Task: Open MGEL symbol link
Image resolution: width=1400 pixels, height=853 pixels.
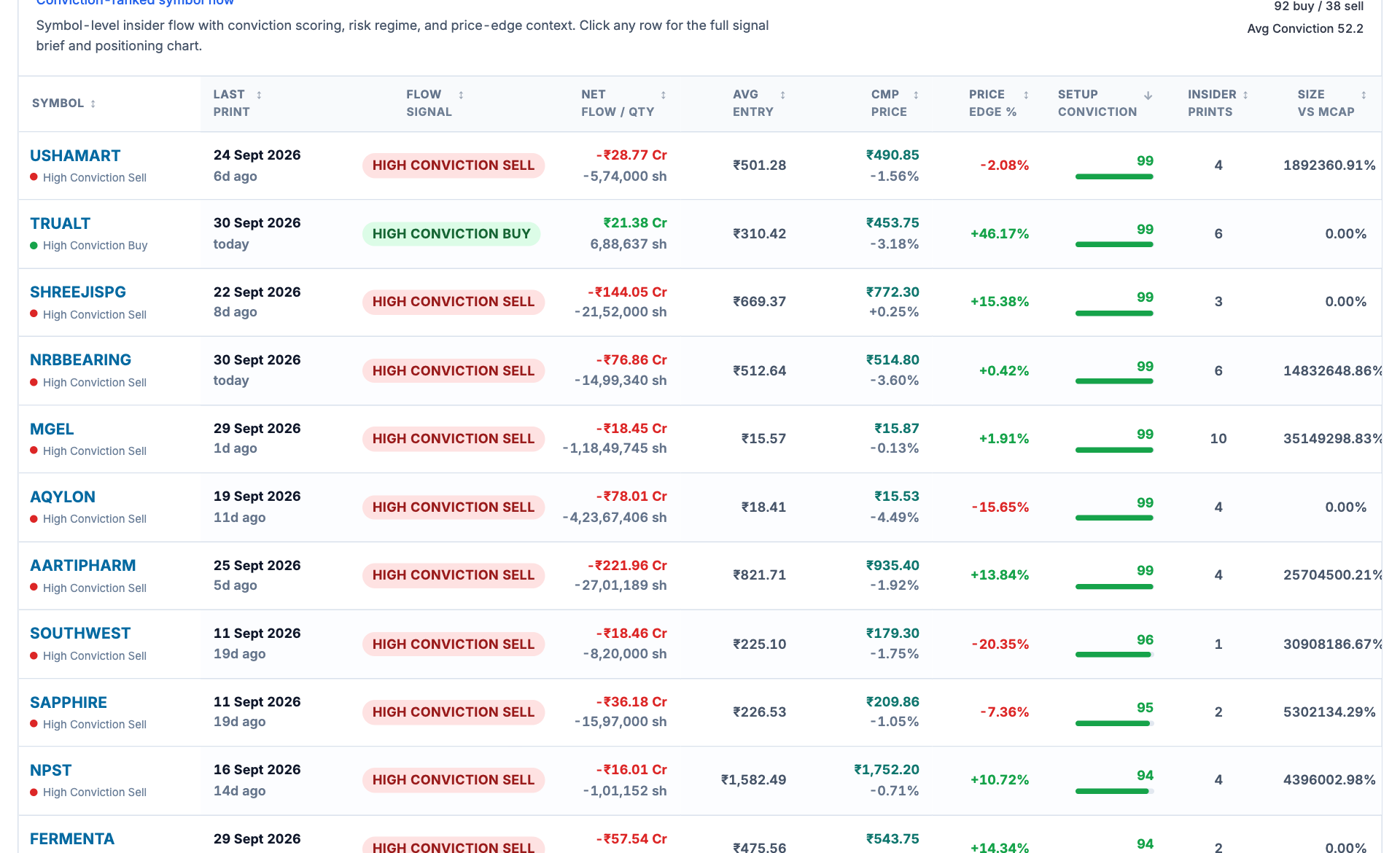Action: 52,429
